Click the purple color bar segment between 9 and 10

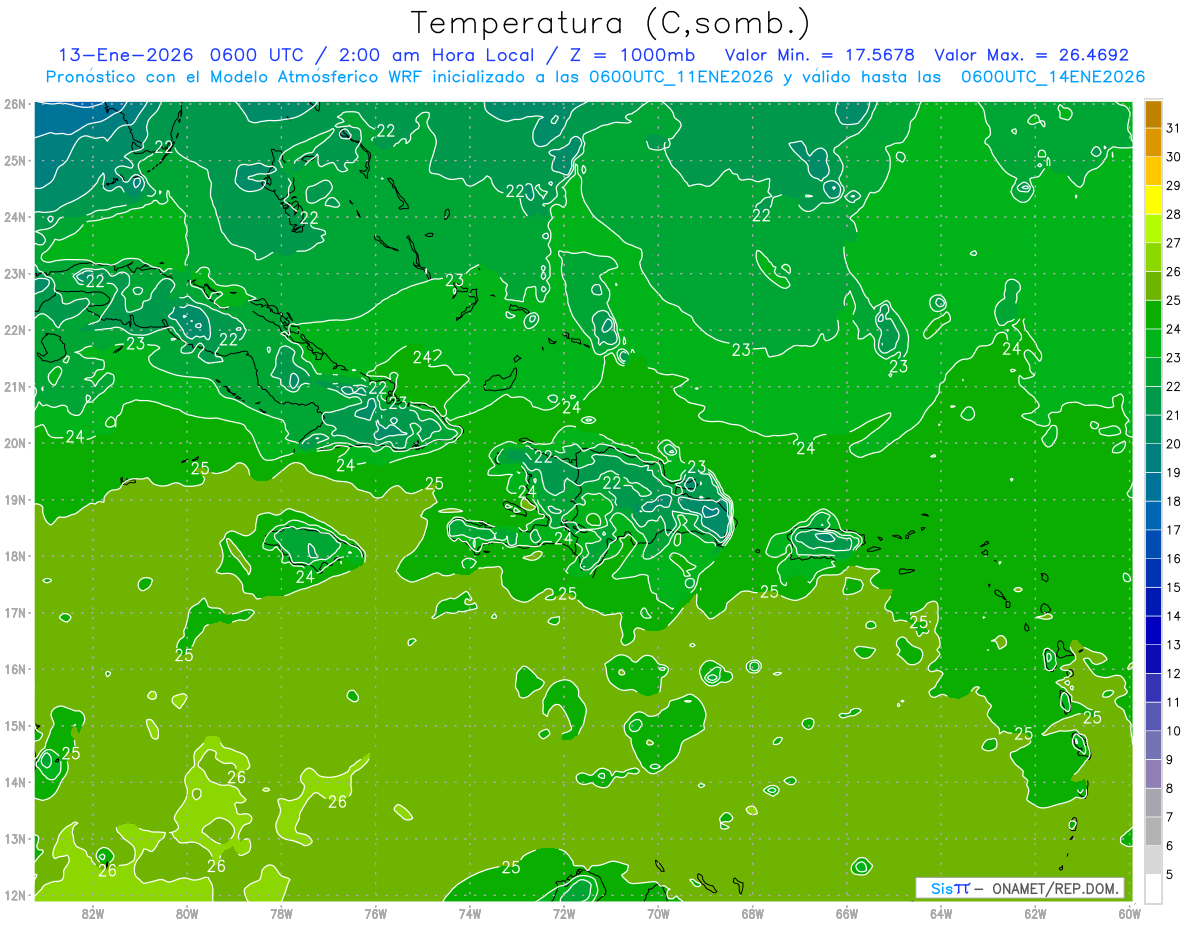point(1153,745)
